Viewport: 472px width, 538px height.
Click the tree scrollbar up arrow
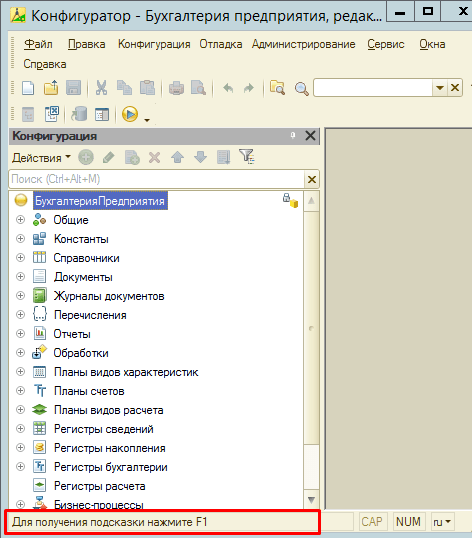[311, 201]
